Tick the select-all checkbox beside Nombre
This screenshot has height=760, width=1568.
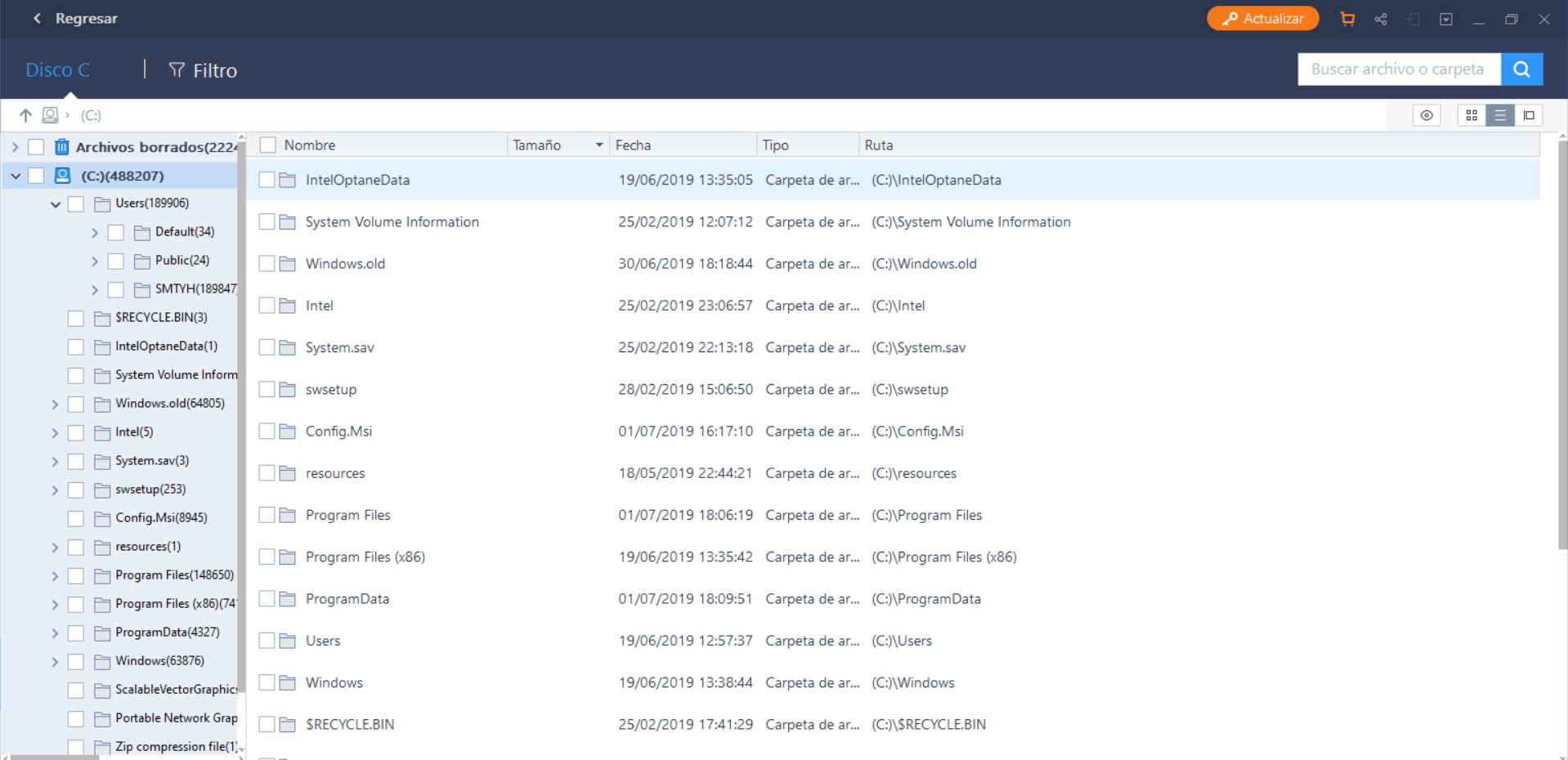[267, 145]
